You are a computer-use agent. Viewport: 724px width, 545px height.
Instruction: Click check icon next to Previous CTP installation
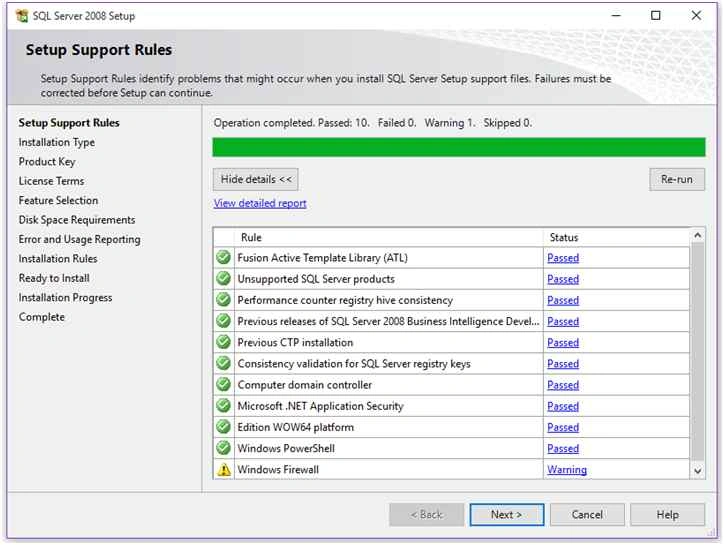click(x=223, y=342)
